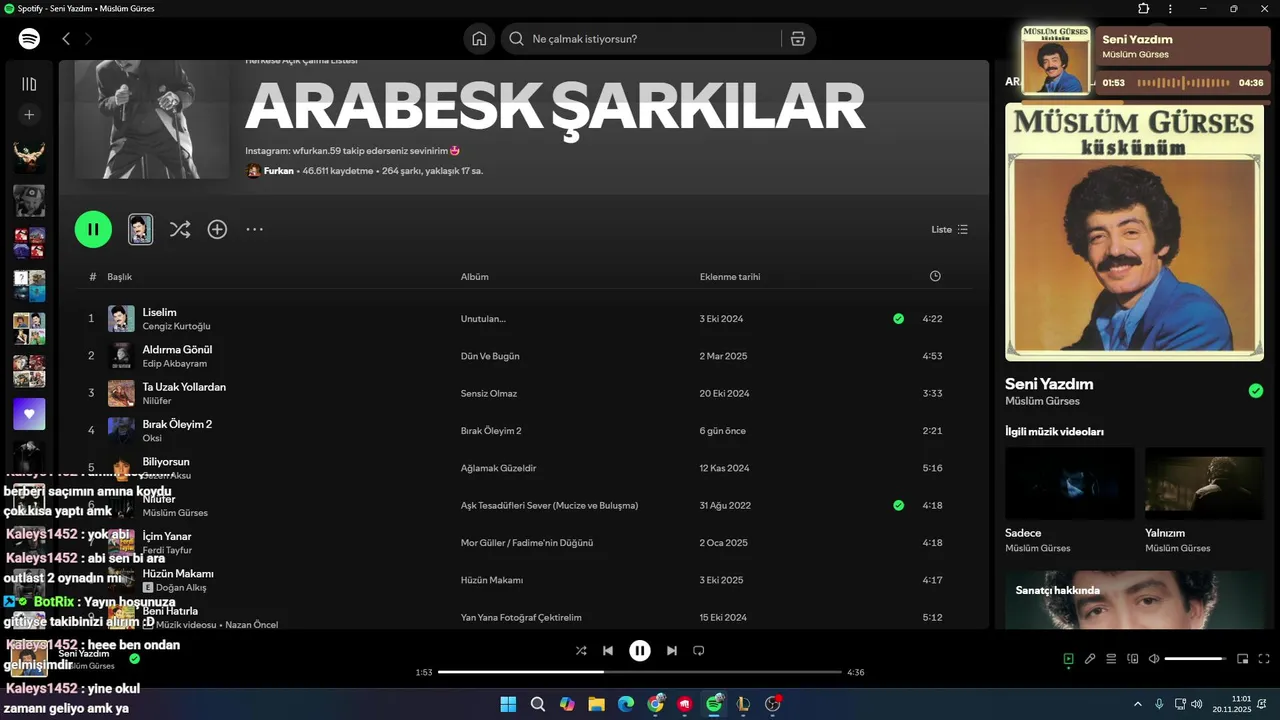Open the play queue icon
The width and height of the screenshot is (1280, 720).
pyautogui.click(x=1111, y=659)
